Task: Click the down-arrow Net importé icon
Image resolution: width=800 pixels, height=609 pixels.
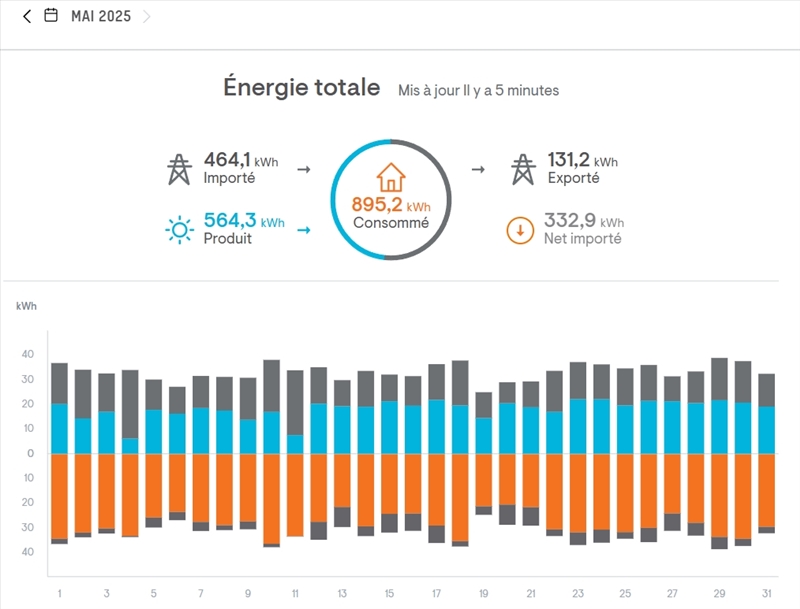Action: 520,230
